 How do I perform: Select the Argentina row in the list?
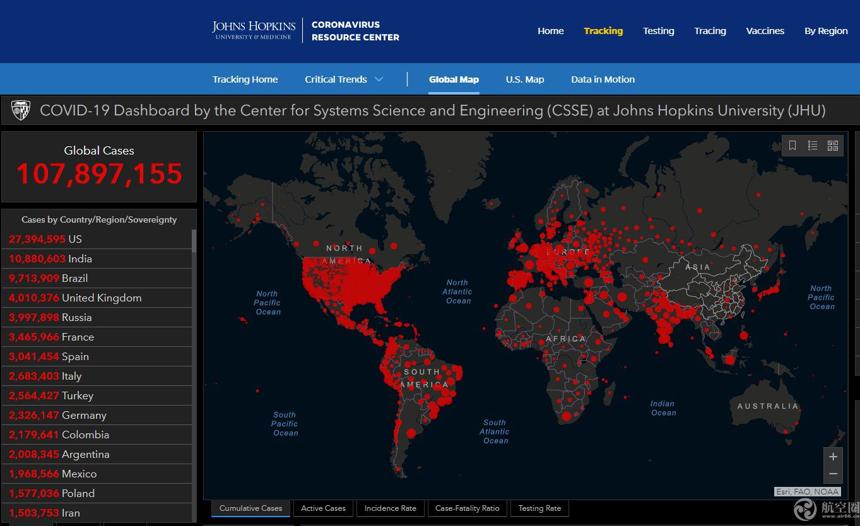coord(97,454)
